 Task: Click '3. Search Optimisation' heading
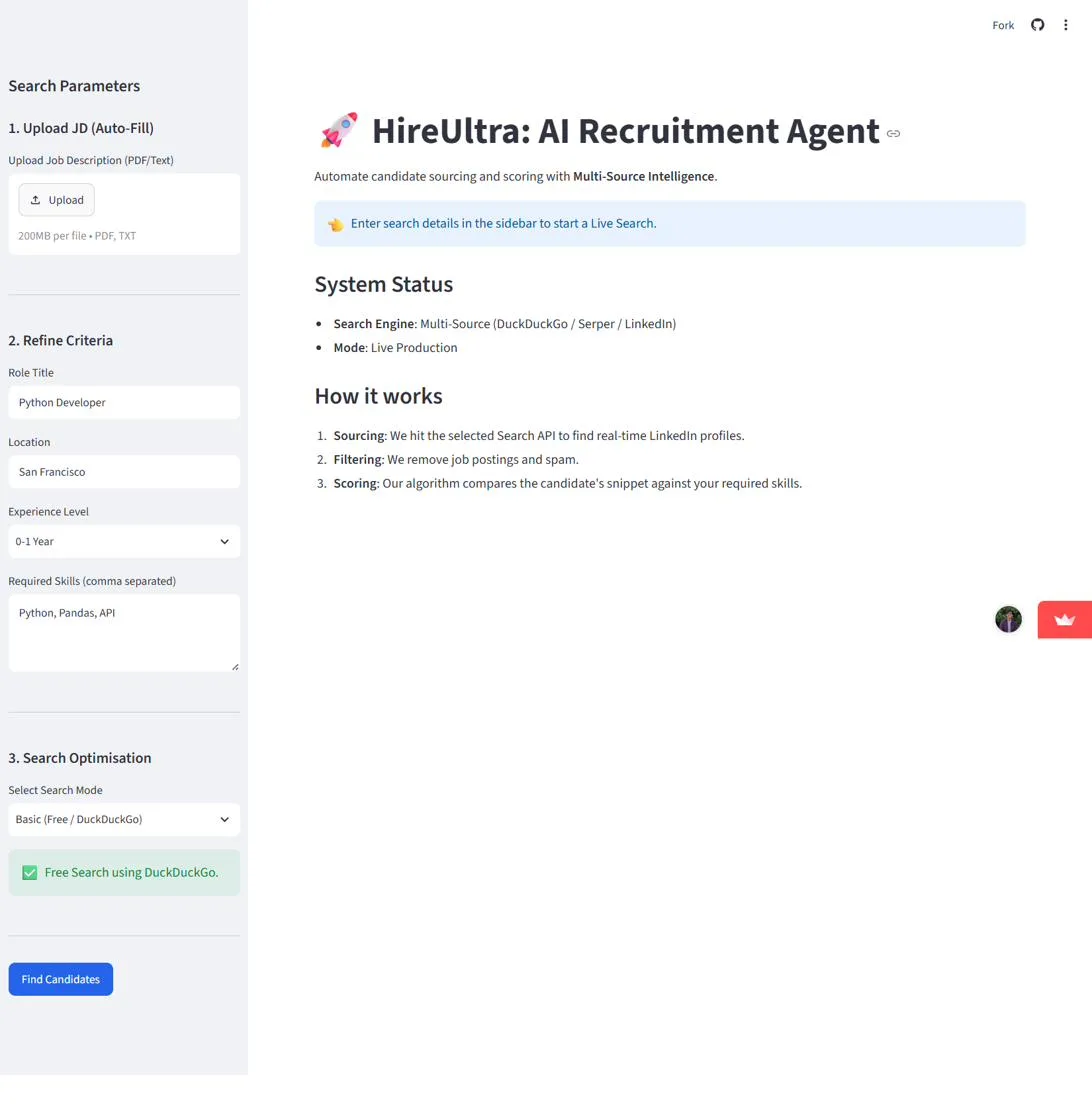pos(80,758)
